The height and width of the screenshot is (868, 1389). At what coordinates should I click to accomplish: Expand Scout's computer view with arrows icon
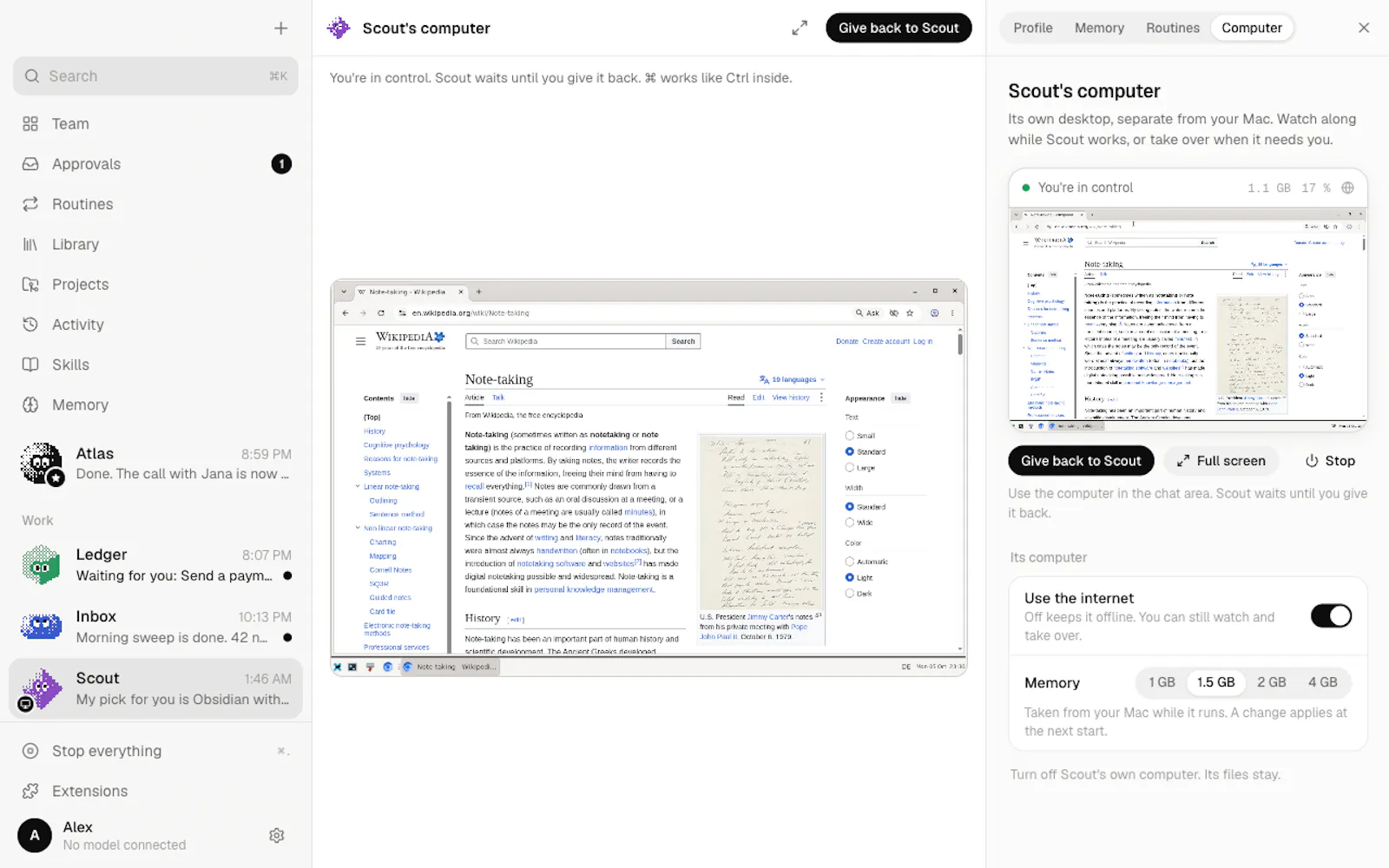pyautogui.click(x=800, y=28)
